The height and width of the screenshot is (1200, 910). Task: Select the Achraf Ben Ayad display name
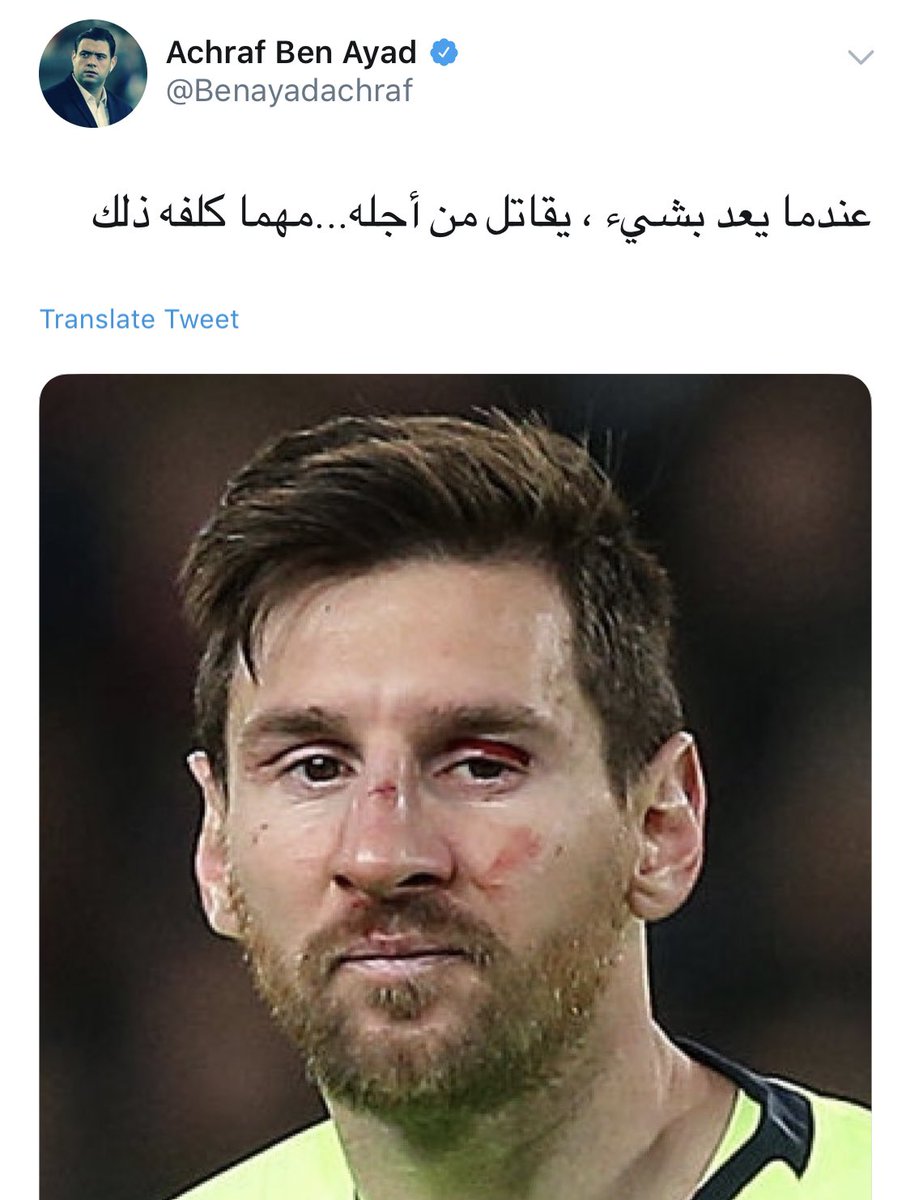[x=293, y=52]
